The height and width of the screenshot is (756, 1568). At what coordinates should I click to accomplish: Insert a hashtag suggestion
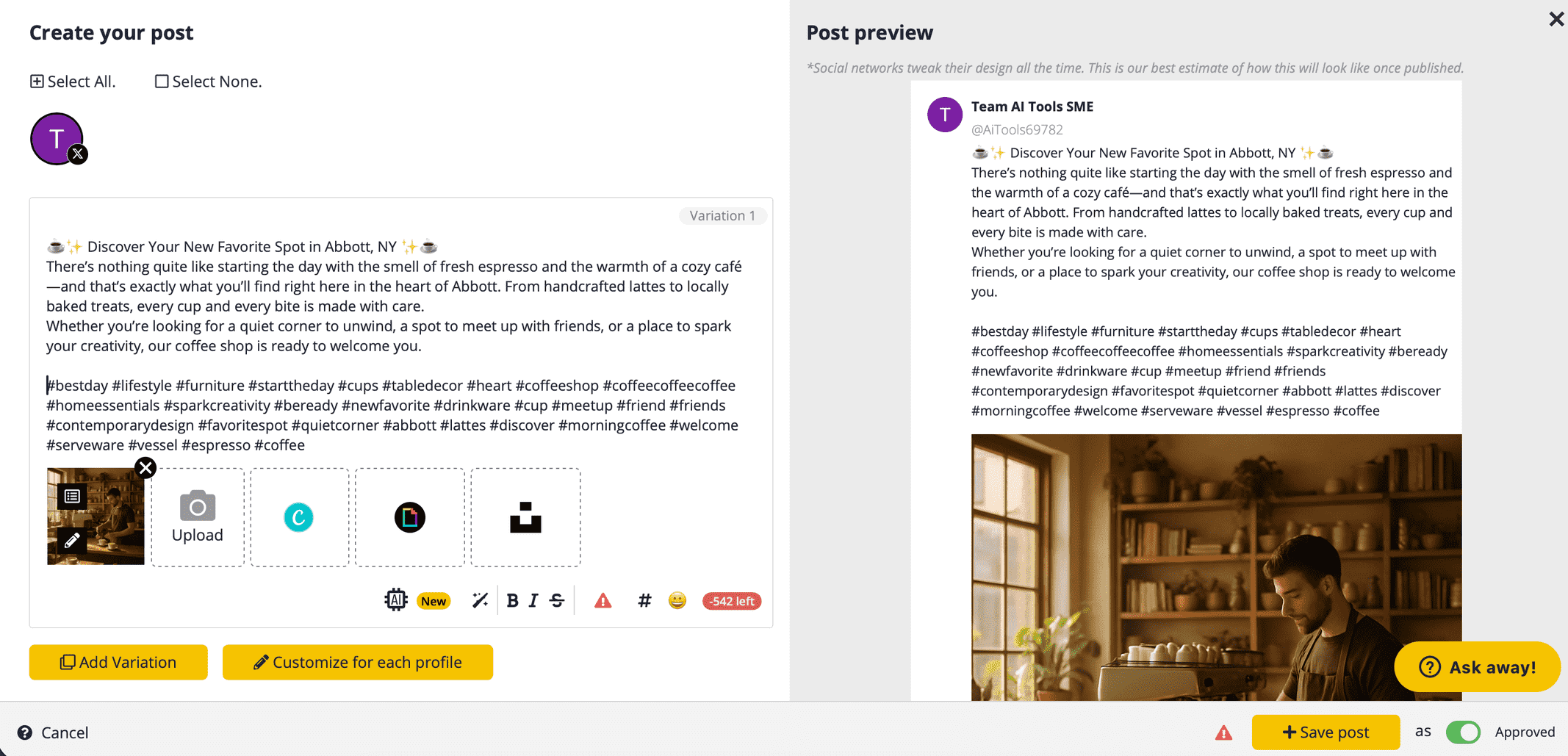tap(644, 600)
